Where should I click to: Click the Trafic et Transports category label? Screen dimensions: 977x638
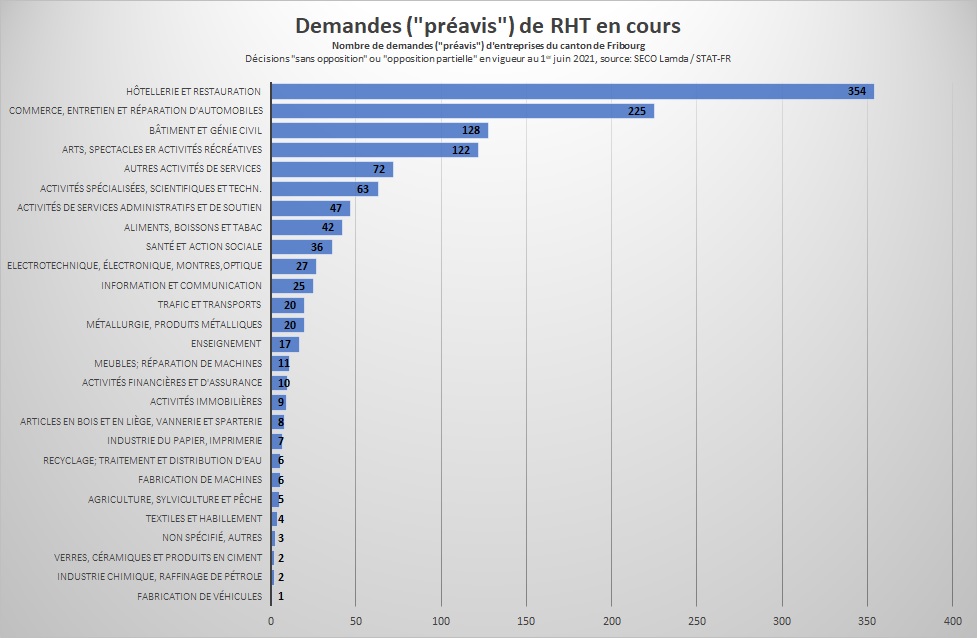(209, 305)
